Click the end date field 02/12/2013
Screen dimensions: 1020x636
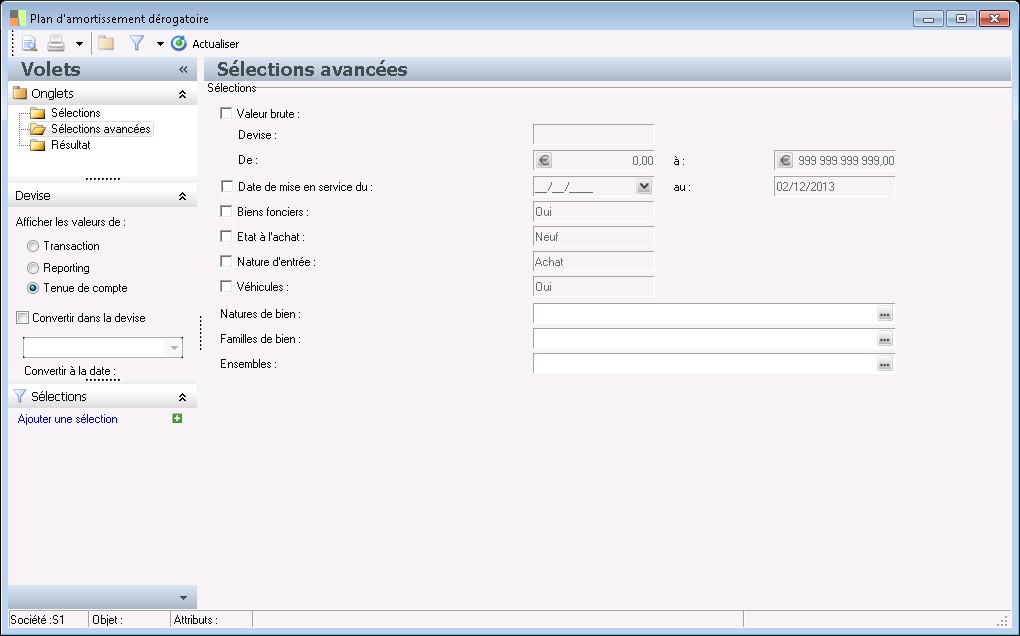(x=835, y=187)
